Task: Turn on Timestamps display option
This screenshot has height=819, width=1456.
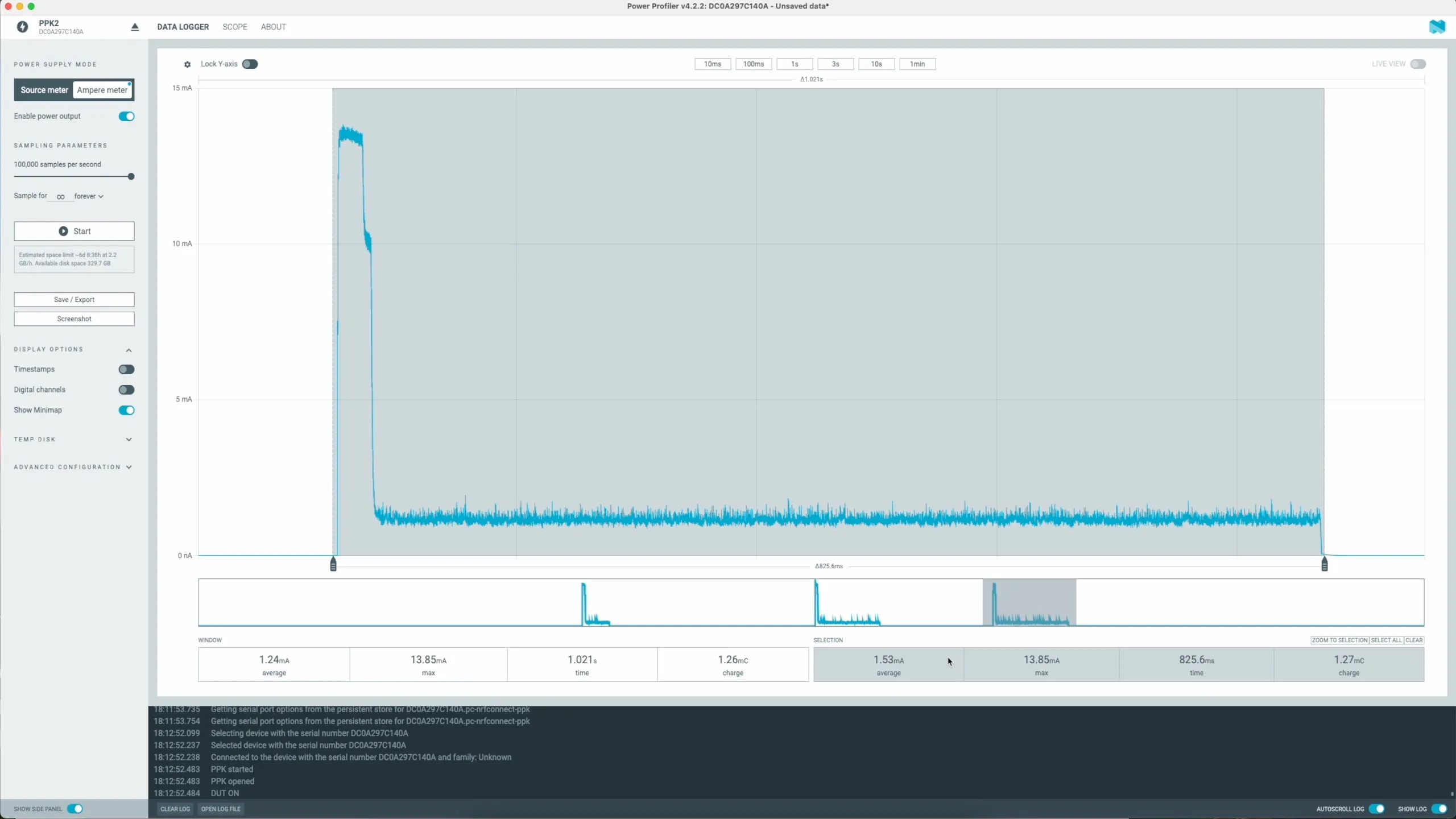Action: pyautogui.click(x=126, y=370)
